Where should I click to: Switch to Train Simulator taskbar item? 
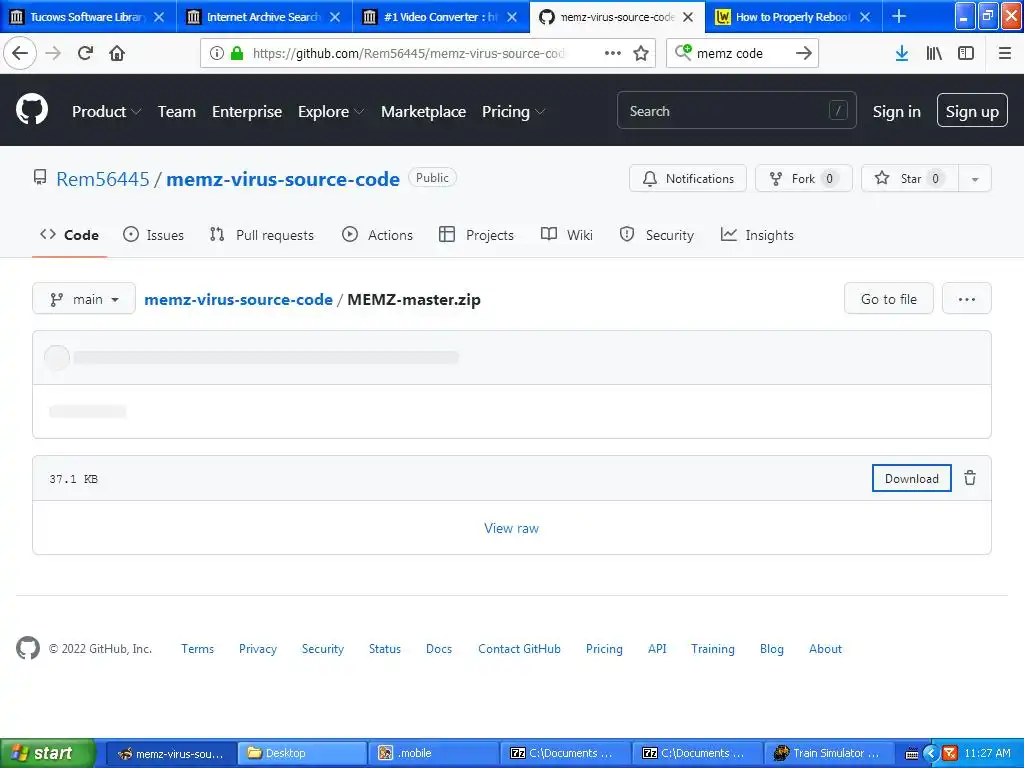pos(827,753)
